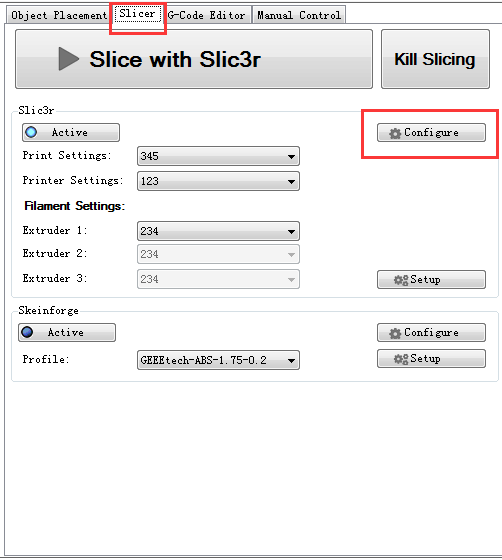Click the play triangle icon on Slice with Slic3r
The image size is (502, 560).
coord(69,59)
